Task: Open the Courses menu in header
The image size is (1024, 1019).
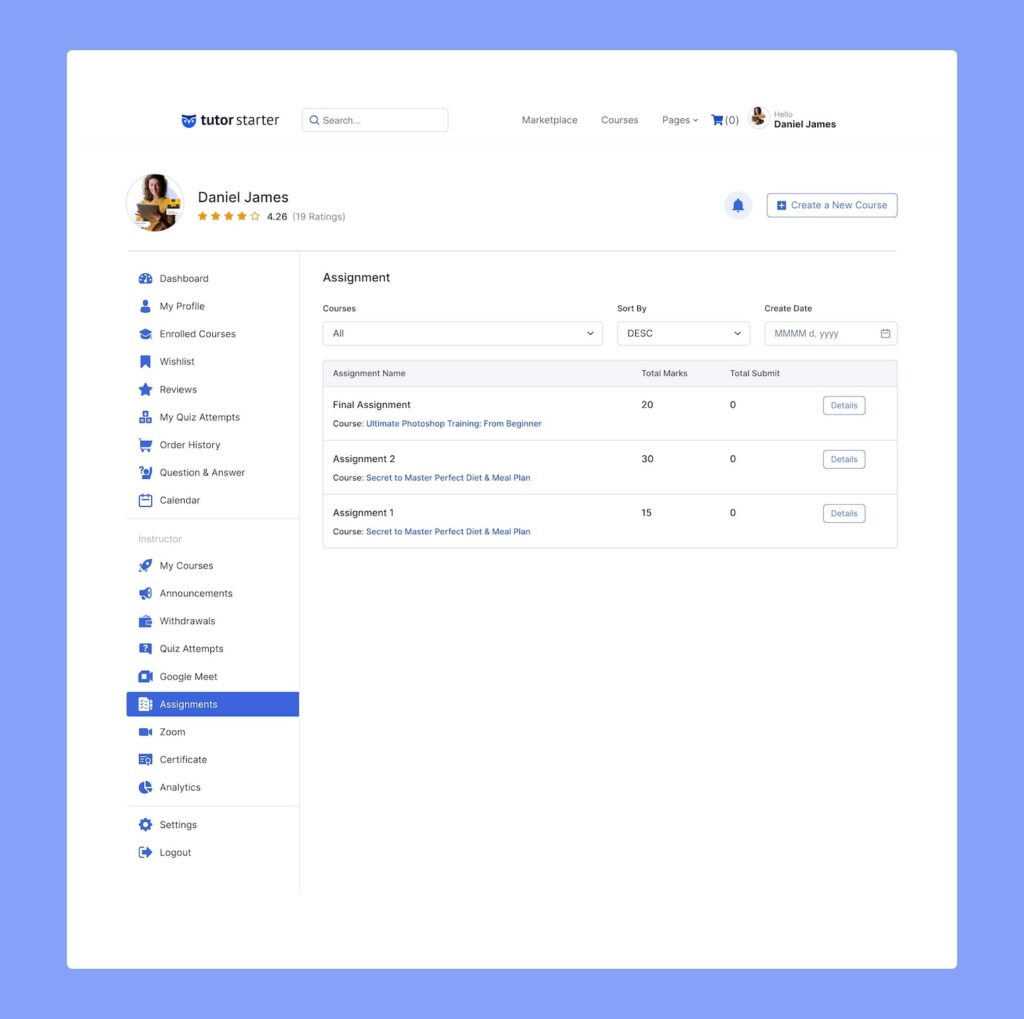Action: point(619,120)
